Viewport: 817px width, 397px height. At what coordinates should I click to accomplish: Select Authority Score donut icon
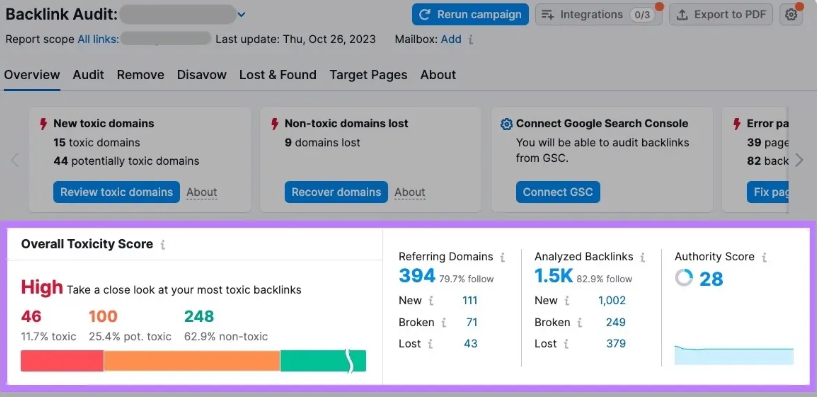pyautogui.click(x=684, y=278)
